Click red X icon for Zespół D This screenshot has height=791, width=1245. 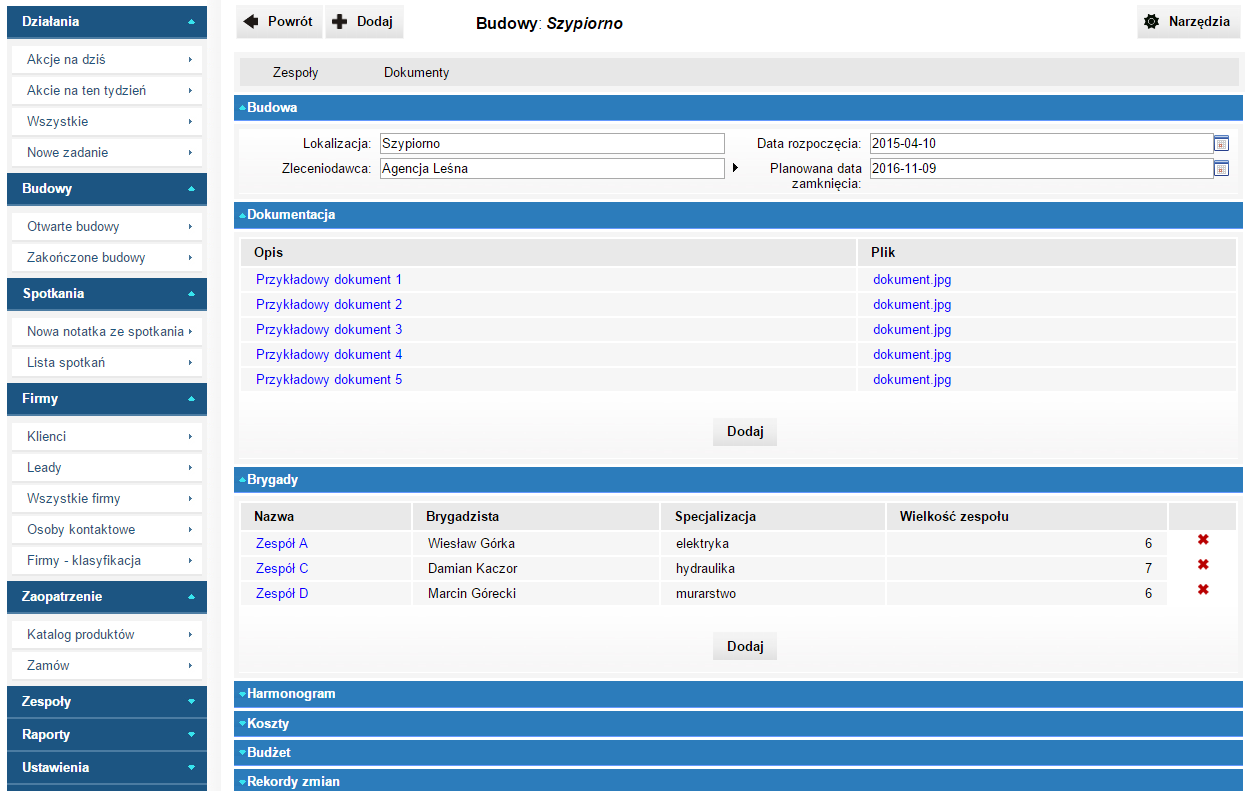pos(1203,590)
